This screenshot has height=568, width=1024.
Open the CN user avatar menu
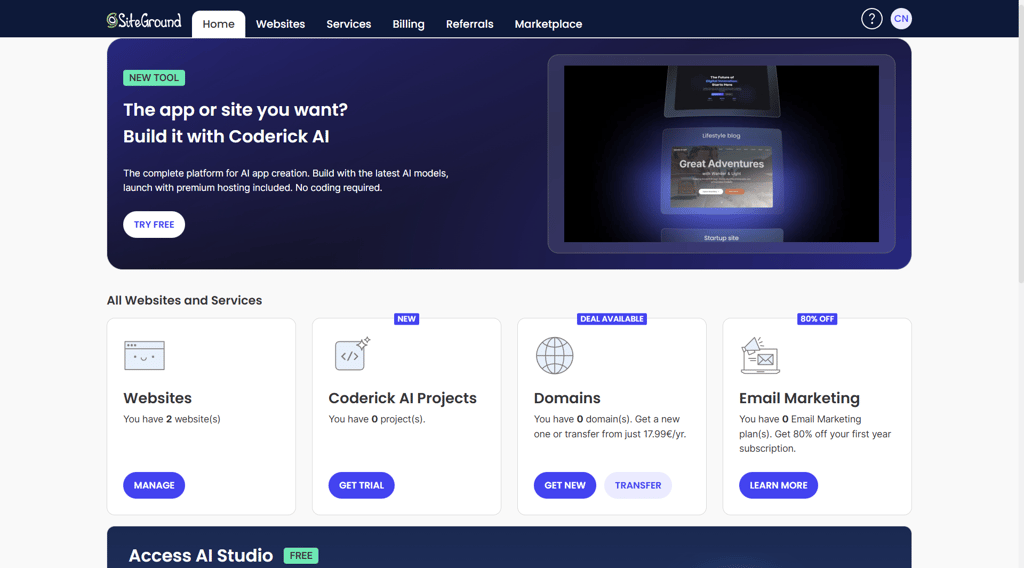[x=901, y=19]
